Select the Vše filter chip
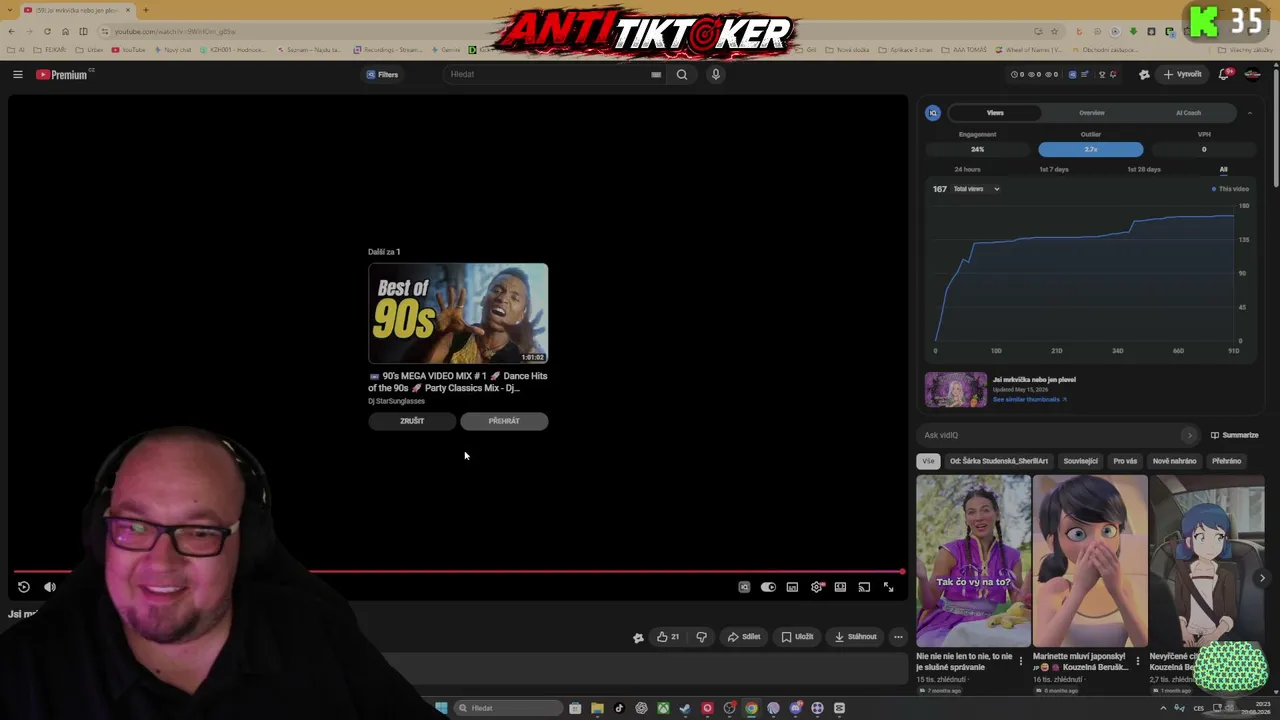This screenshot has width=1280, height=720. 928,461
